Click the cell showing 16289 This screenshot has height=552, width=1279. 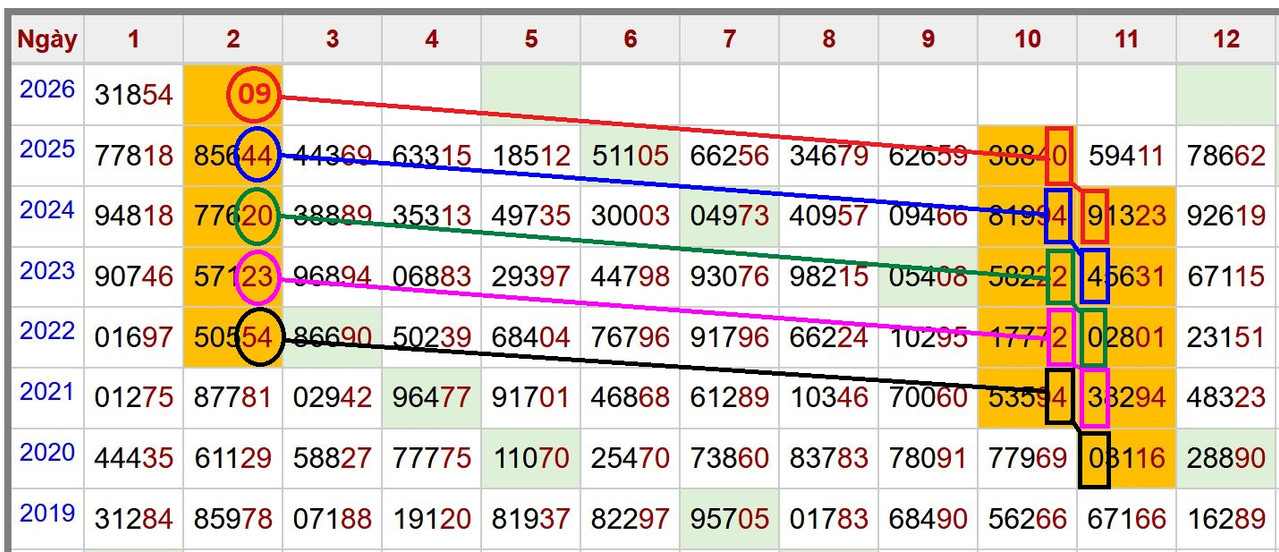1226,519
